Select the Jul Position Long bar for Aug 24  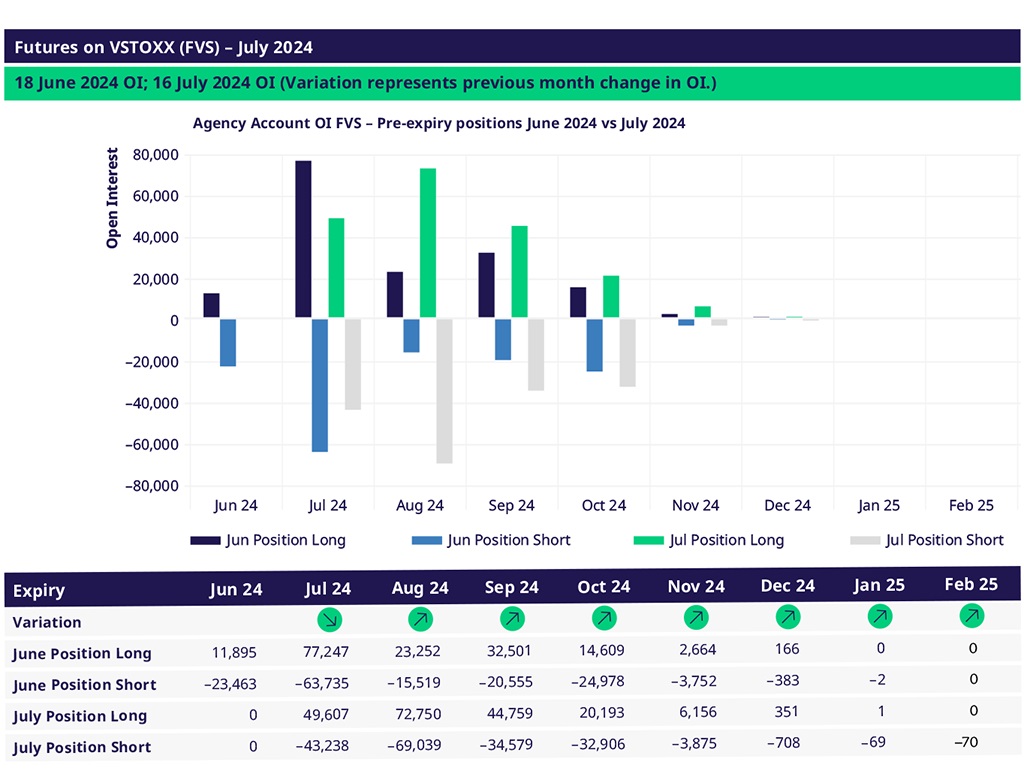428,243
